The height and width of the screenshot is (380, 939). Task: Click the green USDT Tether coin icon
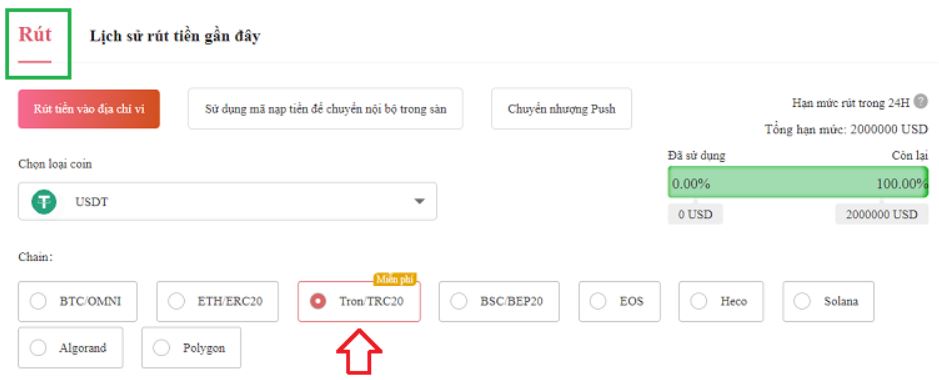(44, 202)
